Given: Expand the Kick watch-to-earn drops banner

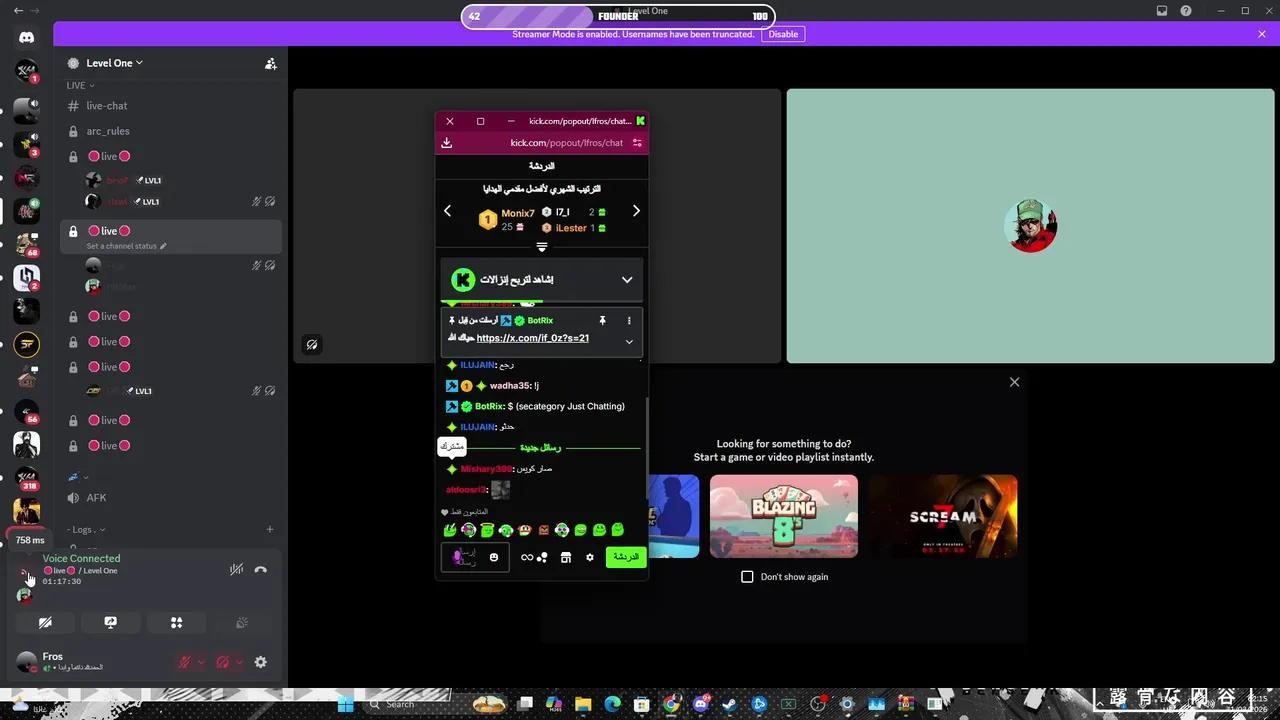Looking at the screenshot, I should click(627, 280).
